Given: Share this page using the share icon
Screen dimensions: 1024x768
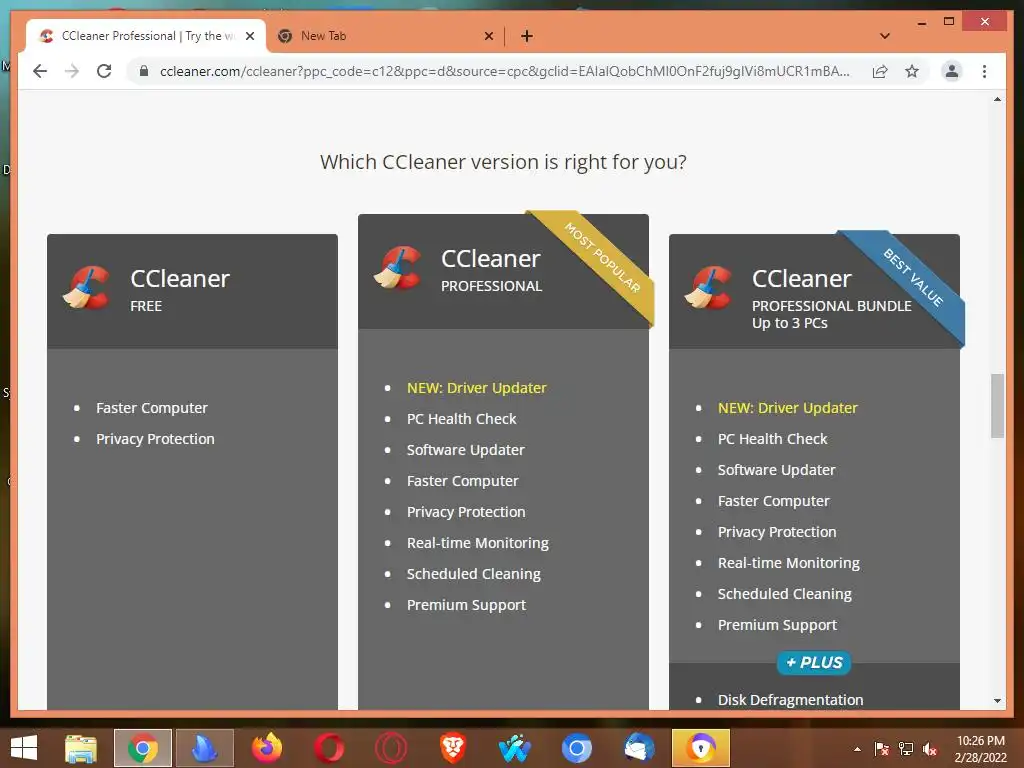Looking at the screenshot, I should pyautogui.click(x=880, y=71).
